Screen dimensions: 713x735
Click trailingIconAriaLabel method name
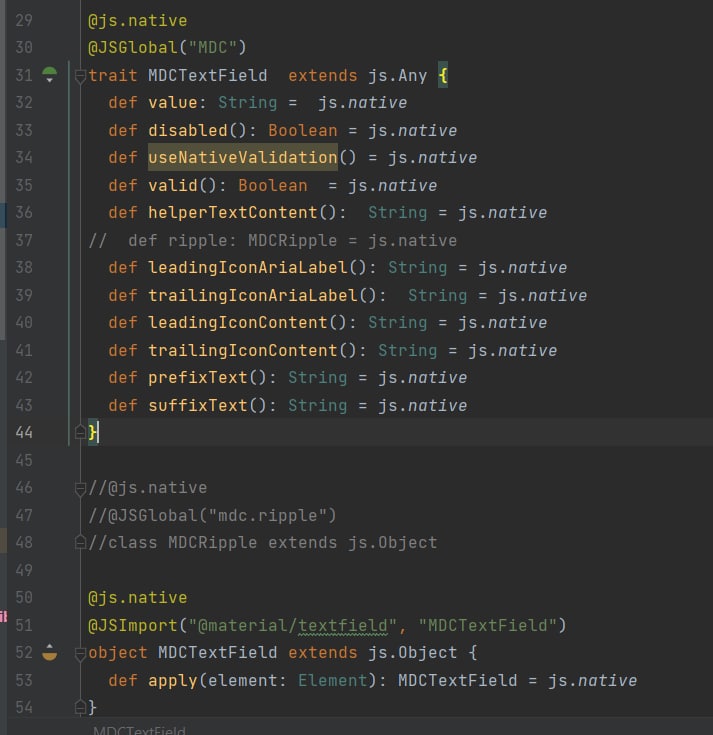(253, 295)
